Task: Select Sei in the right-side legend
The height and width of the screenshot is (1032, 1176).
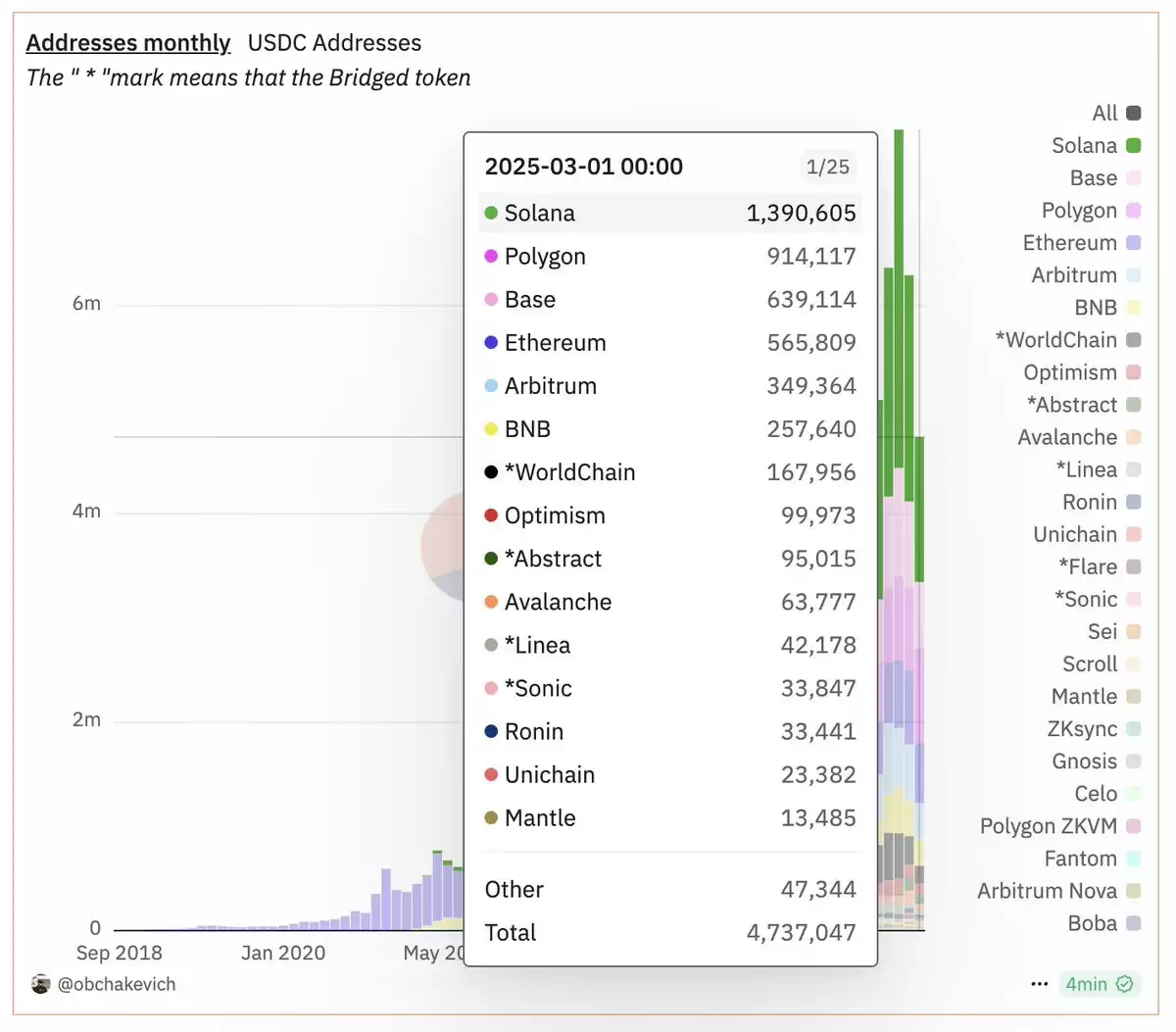Action: 1114,631
